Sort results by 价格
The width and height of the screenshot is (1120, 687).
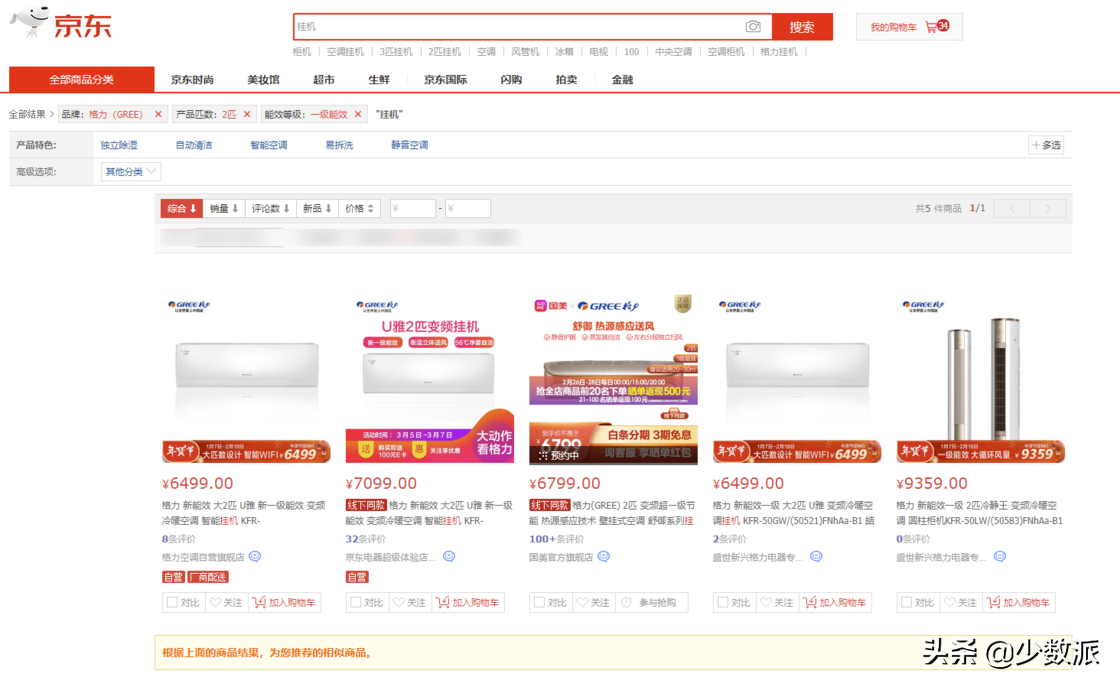pos(359,209)
